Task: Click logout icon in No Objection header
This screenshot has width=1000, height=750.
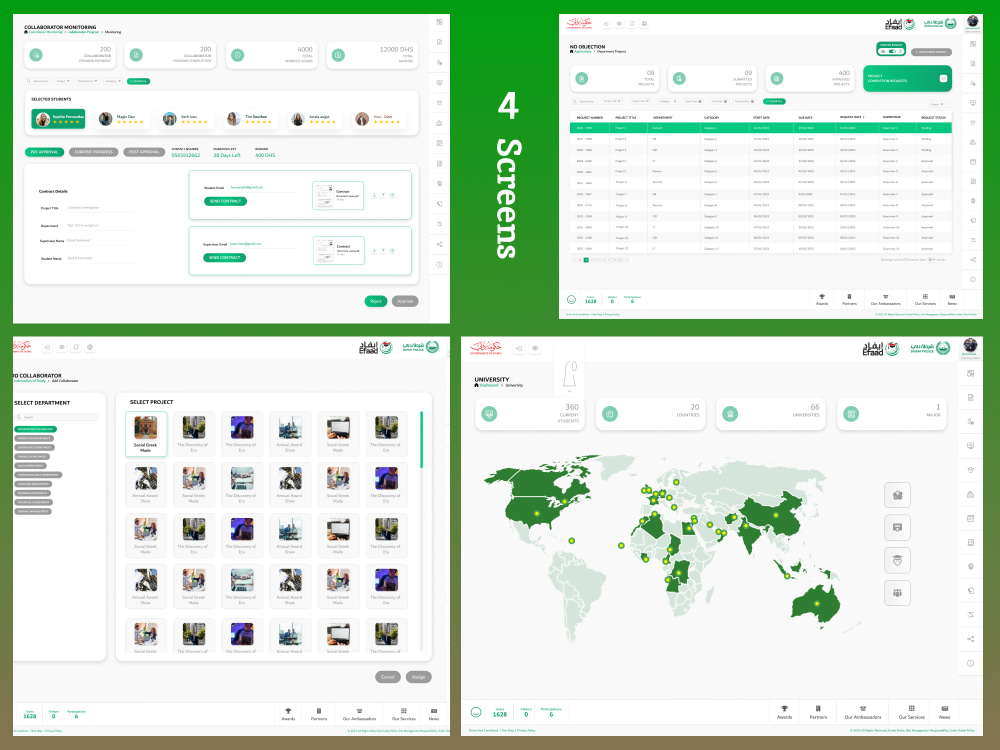Action: tap(606, 24)
